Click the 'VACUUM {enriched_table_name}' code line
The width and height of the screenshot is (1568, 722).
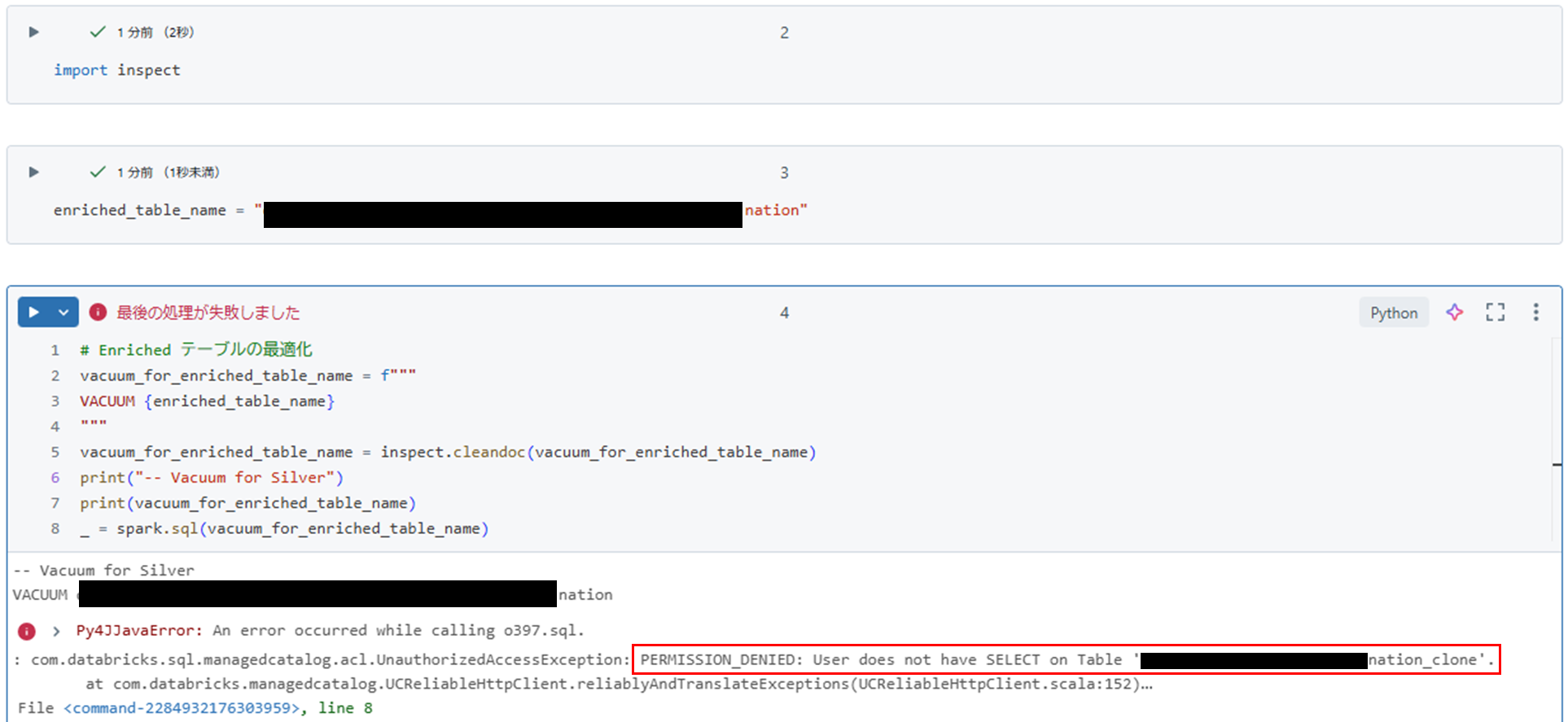point(207,401)
